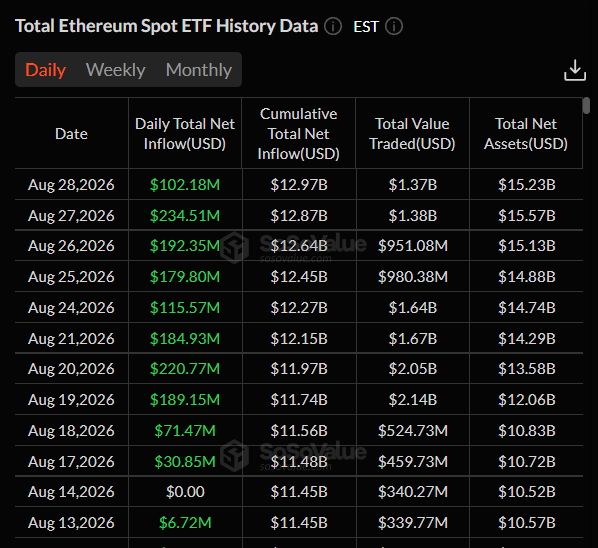
Task: Click the $115.57M daily inflow value
Action: (x=185, y=307)
